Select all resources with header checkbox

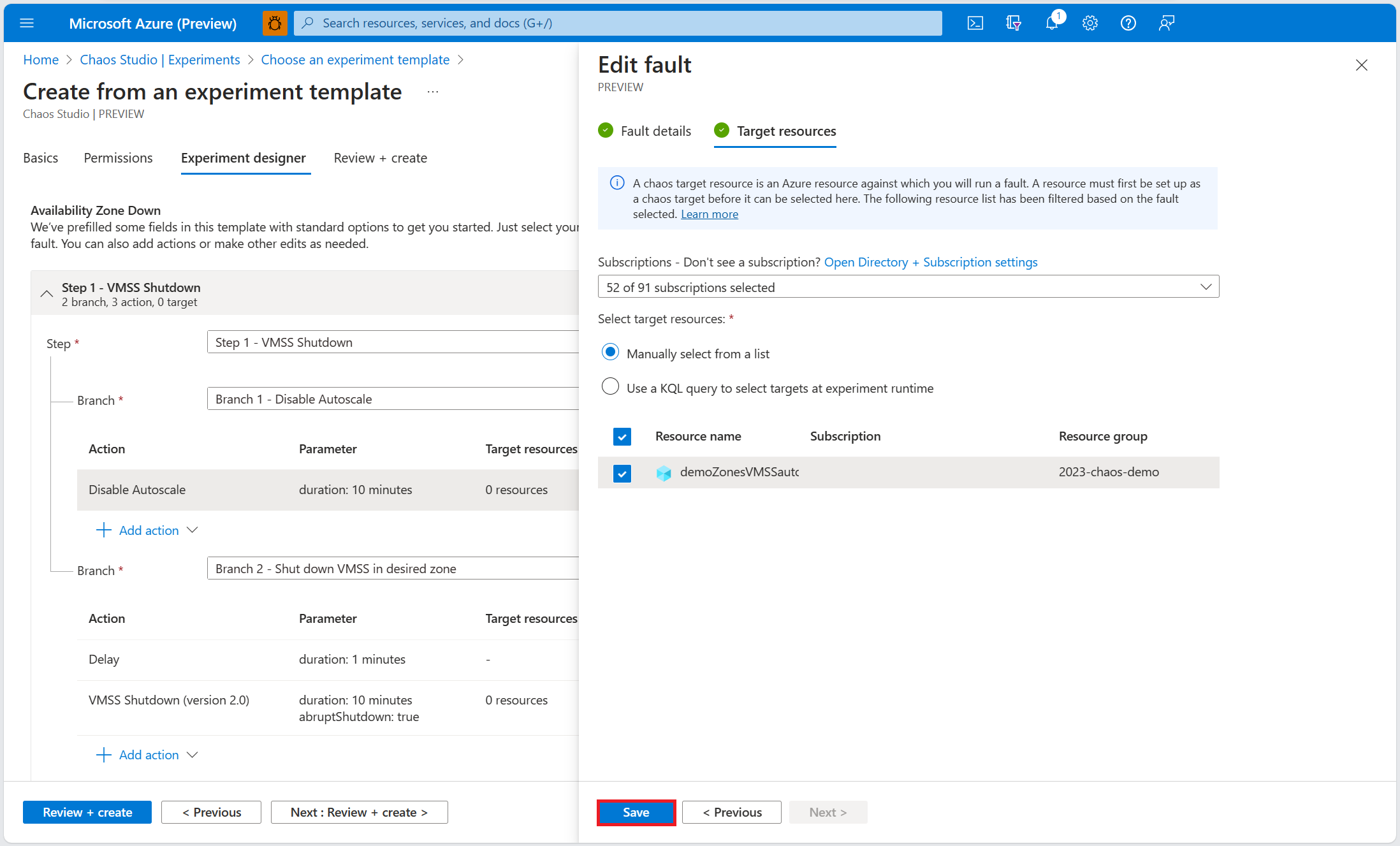tap(622, 436)
